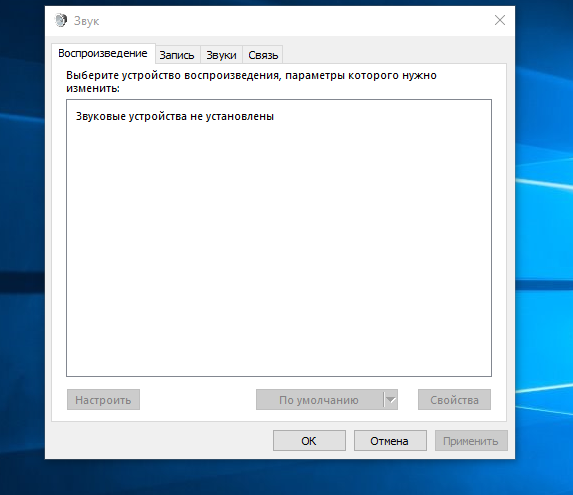Image resolution: width=573 pixels, height=495 pixels.
Task: Click 'Звуковые устройства не установлены' text
Action: (175, 116)
